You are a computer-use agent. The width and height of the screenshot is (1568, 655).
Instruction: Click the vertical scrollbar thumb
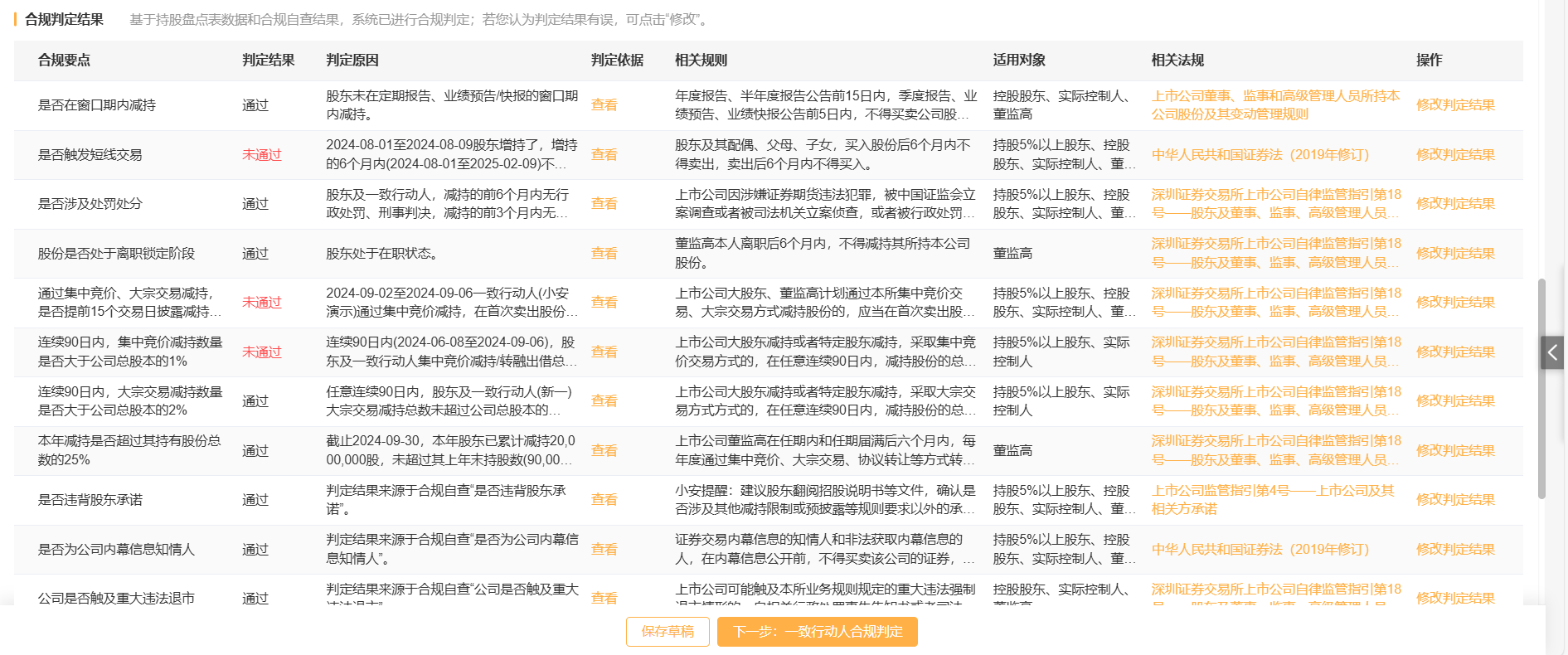(1541, 388)
